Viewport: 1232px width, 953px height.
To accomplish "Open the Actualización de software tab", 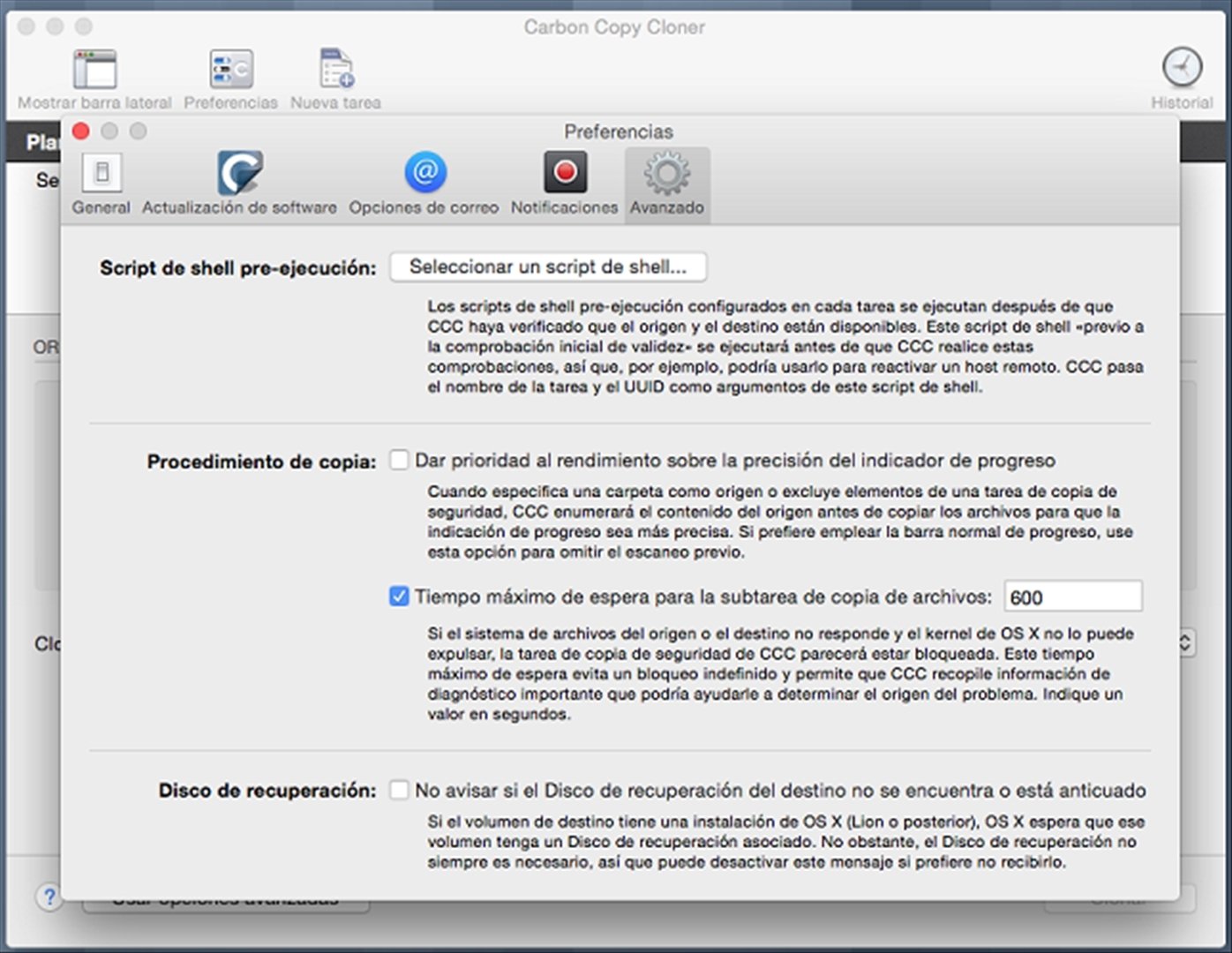I will [x=239, y=184].
